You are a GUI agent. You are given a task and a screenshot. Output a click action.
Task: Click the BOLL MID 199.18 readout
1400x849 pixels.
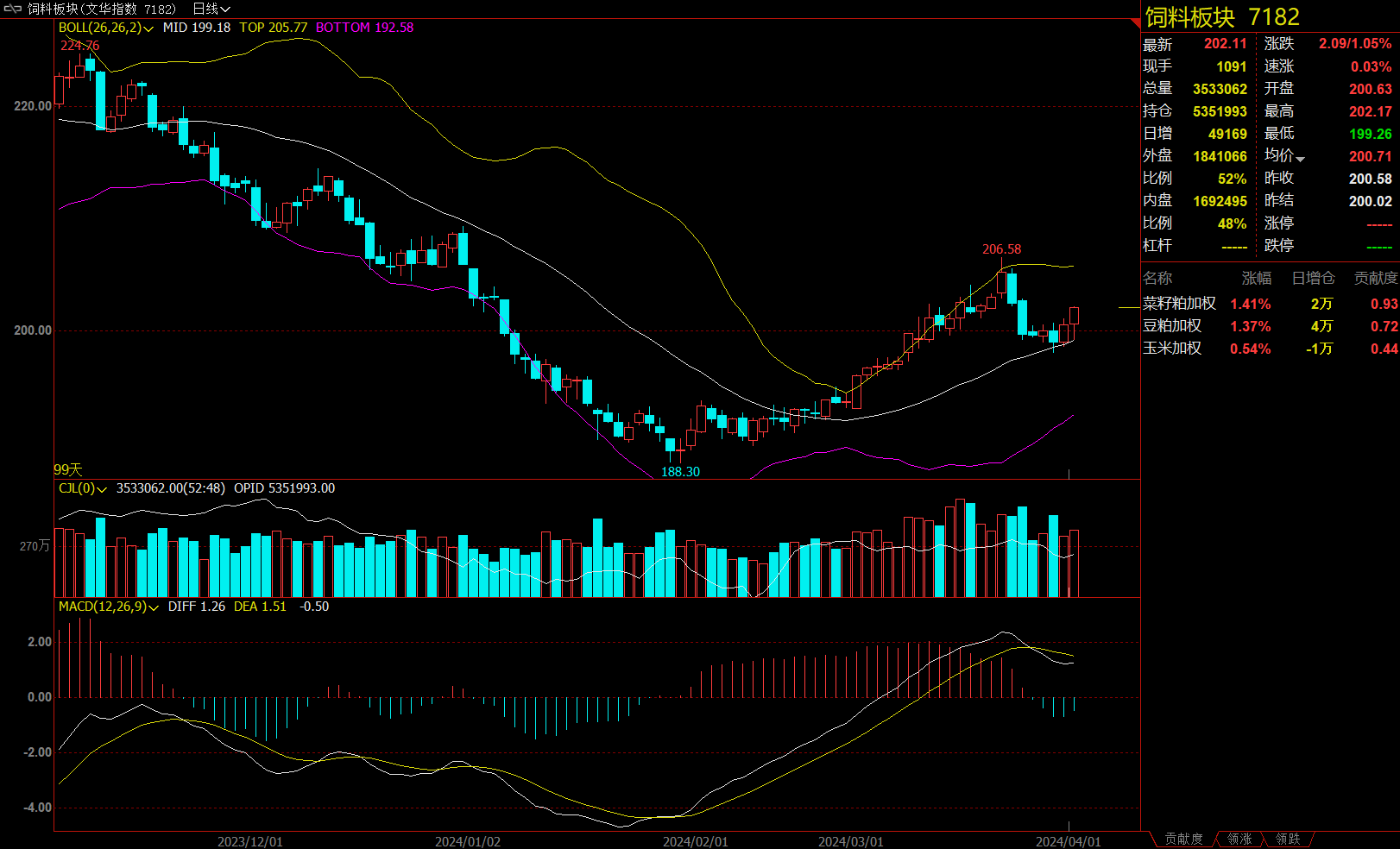point(197,28)
